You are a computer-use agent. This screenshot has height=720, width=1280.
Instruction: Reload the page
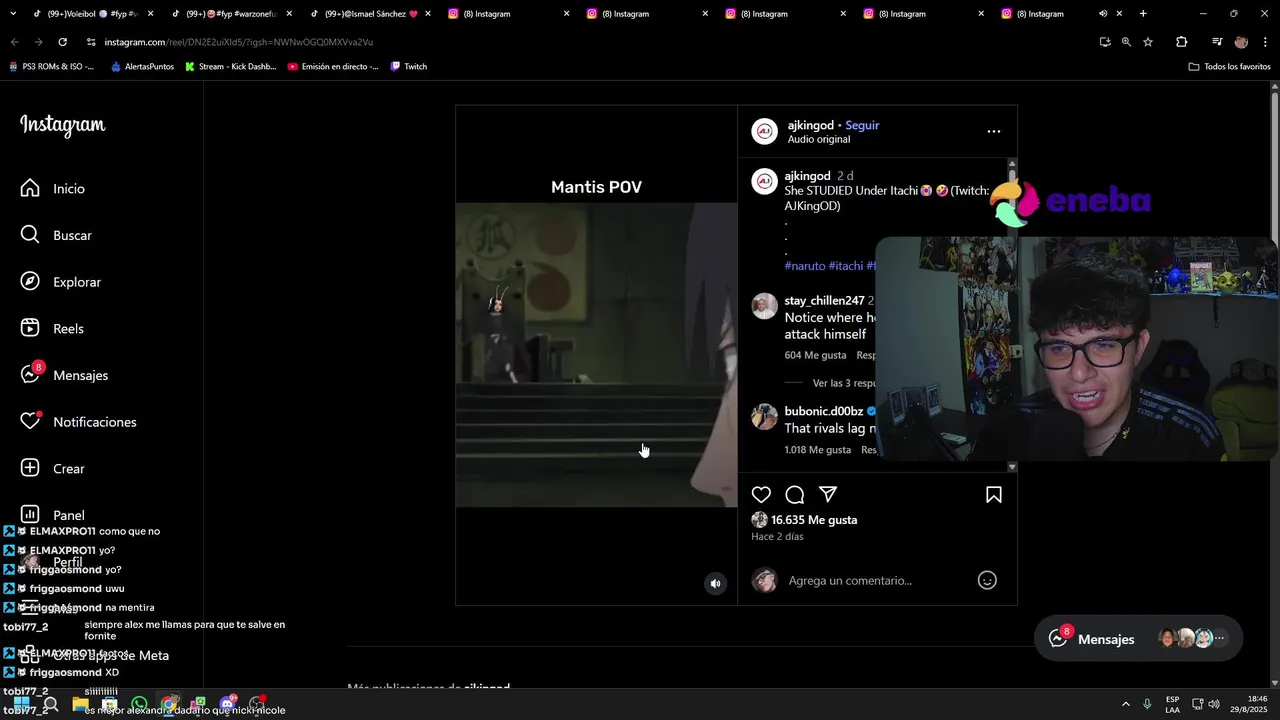coord(62,42)
